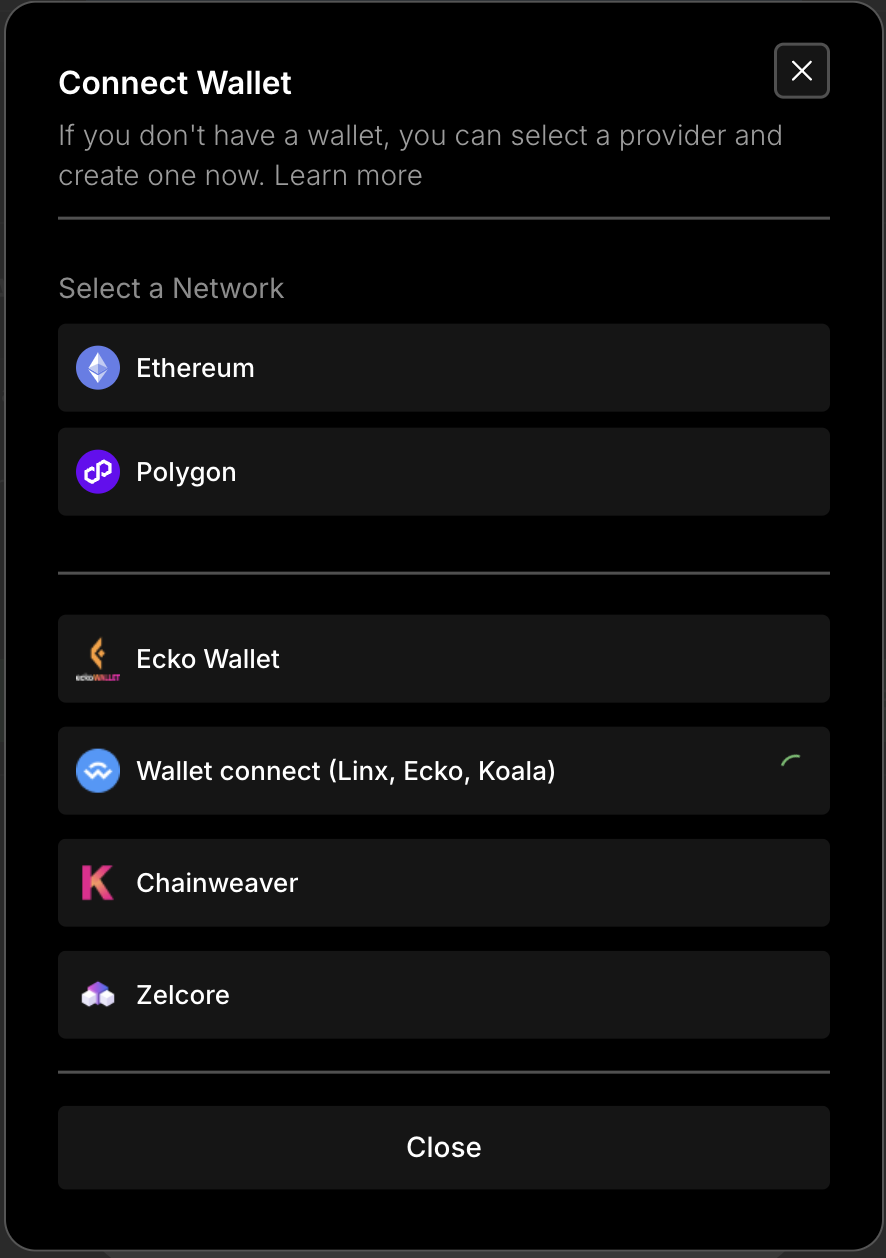Click the "If you don't have a wallet" description
The height and width of the screenshot is (1258, 886).
coord(420,136)
